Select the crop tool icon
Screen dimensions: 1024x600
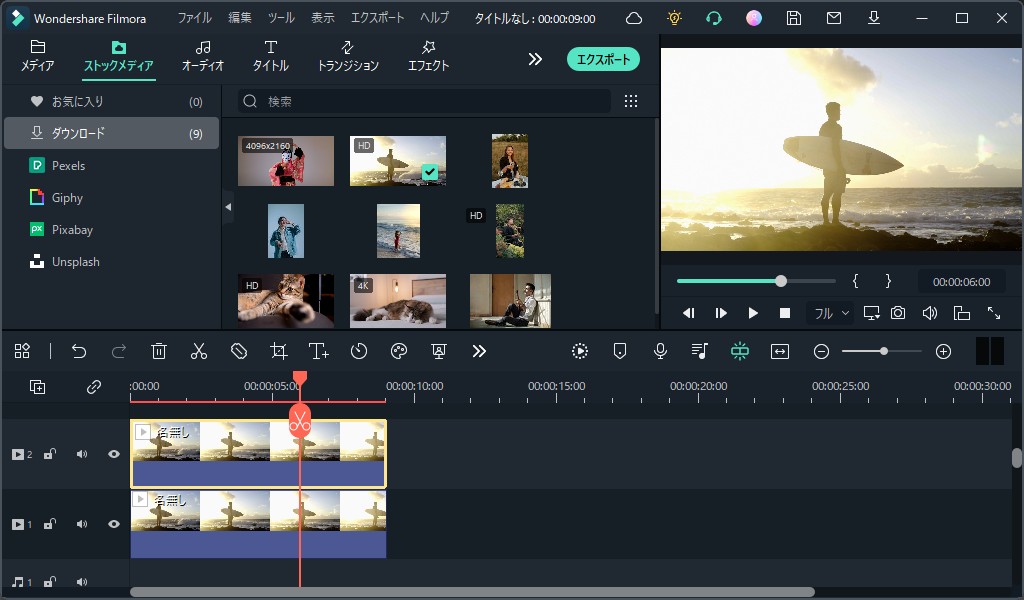[x=279, y=351]
